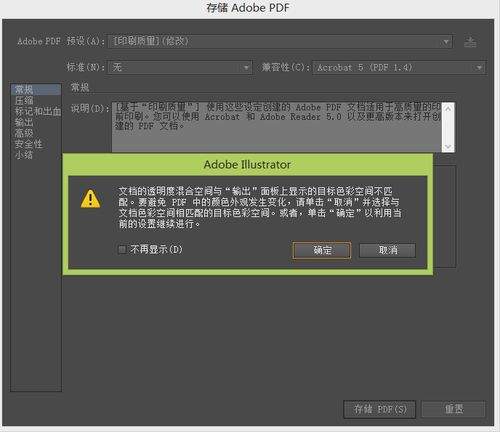
Task: Click the save preset icon next to the preset dropdown
Action: (470, 42)
